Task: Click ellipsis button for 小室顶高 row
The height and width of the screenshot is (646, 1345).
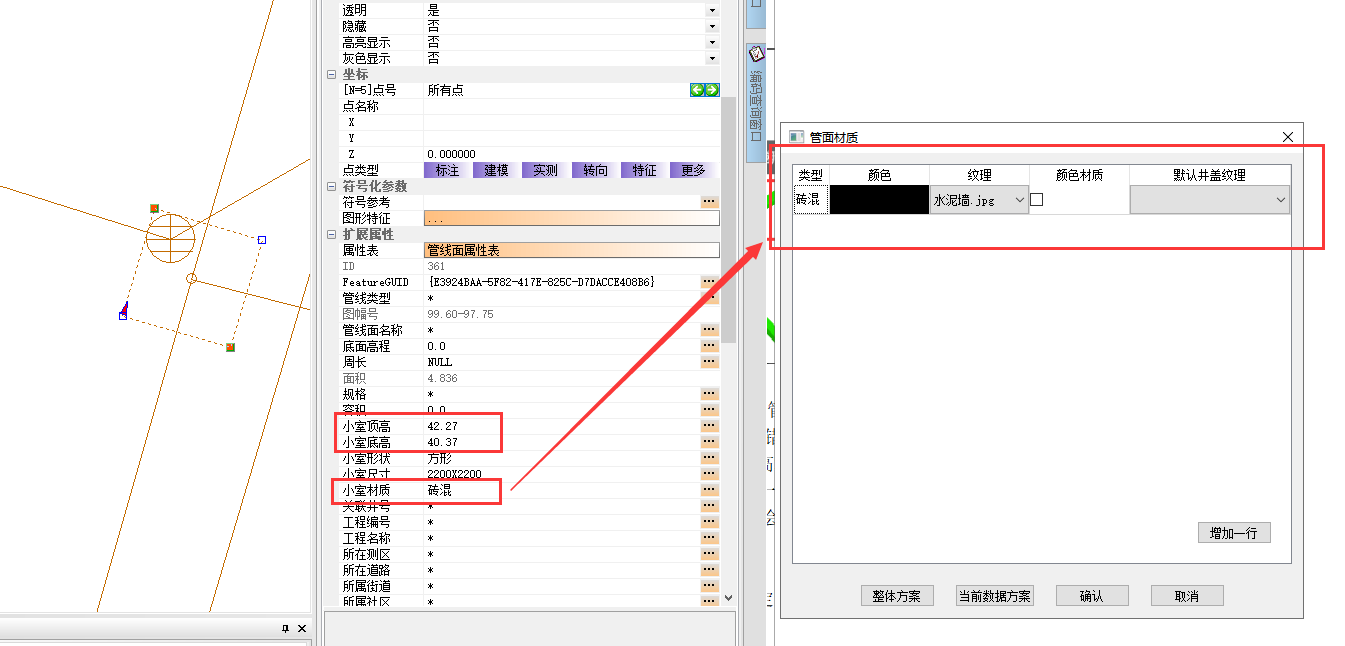Action: click(x=710, y=426)
